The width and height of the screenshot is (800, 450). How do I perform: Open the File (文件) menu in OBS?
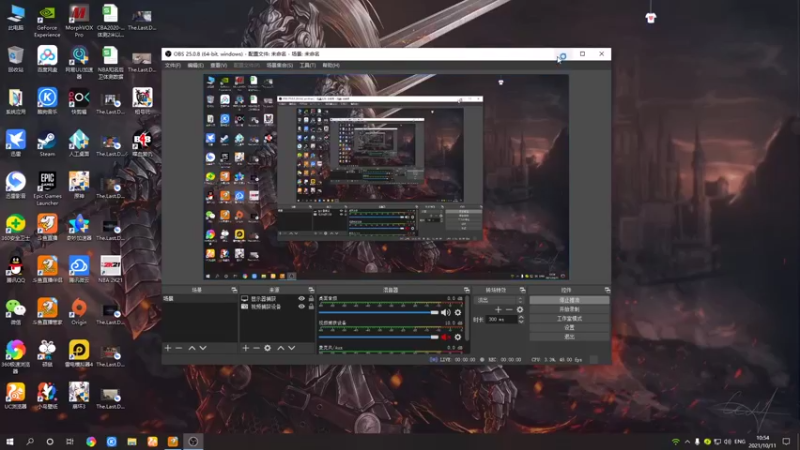172,65
